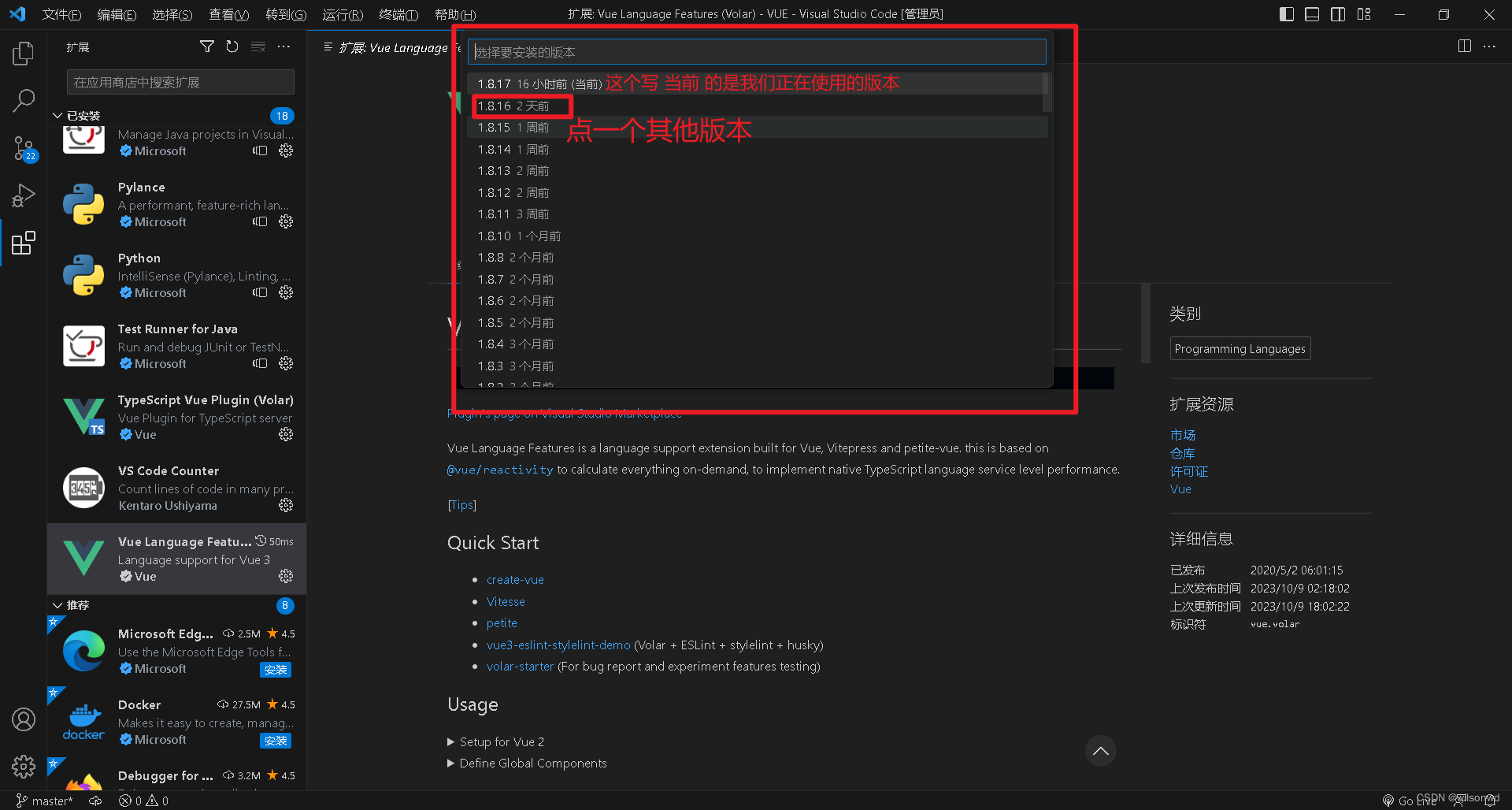This screenshot has width=1512, height=810.
Task: Install the Microsoft Edge Tools extension
Action: 276,669
